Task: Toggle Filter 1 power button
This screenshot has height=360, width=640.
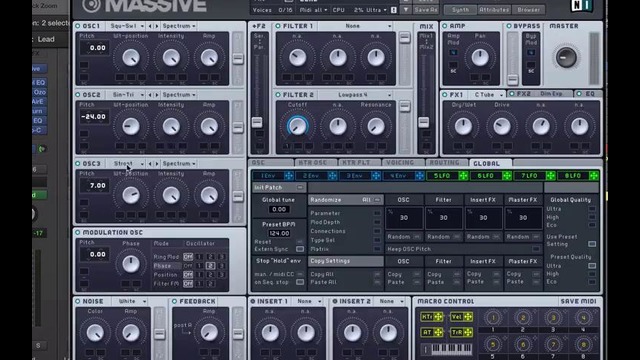Action: (x=278, y=26)
